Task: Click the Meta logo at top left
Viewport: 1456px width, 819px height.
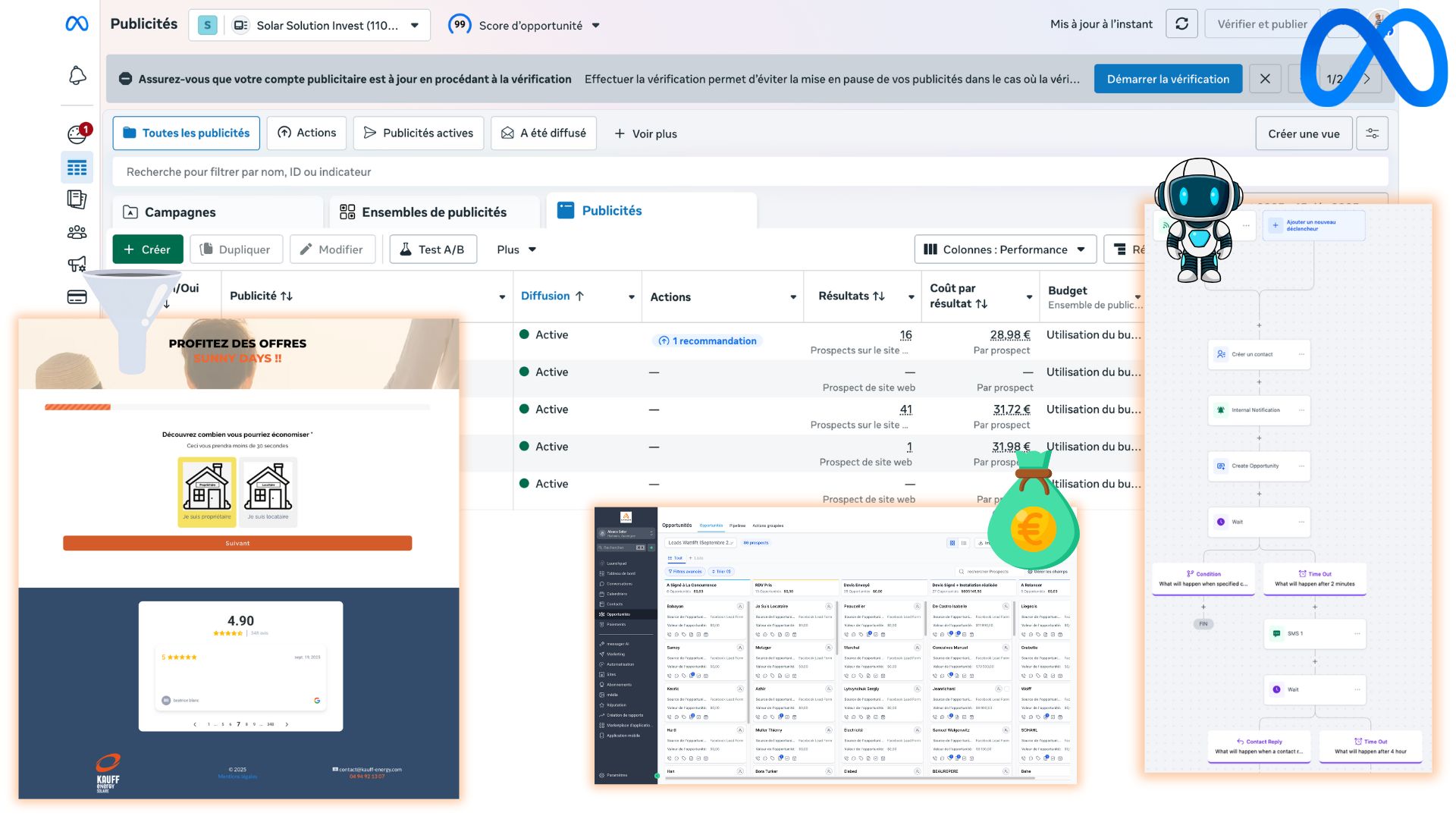Action: tap(77, 24)
